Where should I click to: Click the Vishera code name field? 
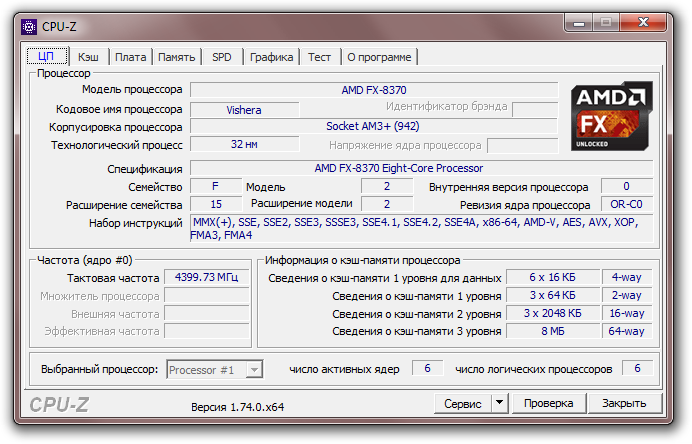click(244, 109)
